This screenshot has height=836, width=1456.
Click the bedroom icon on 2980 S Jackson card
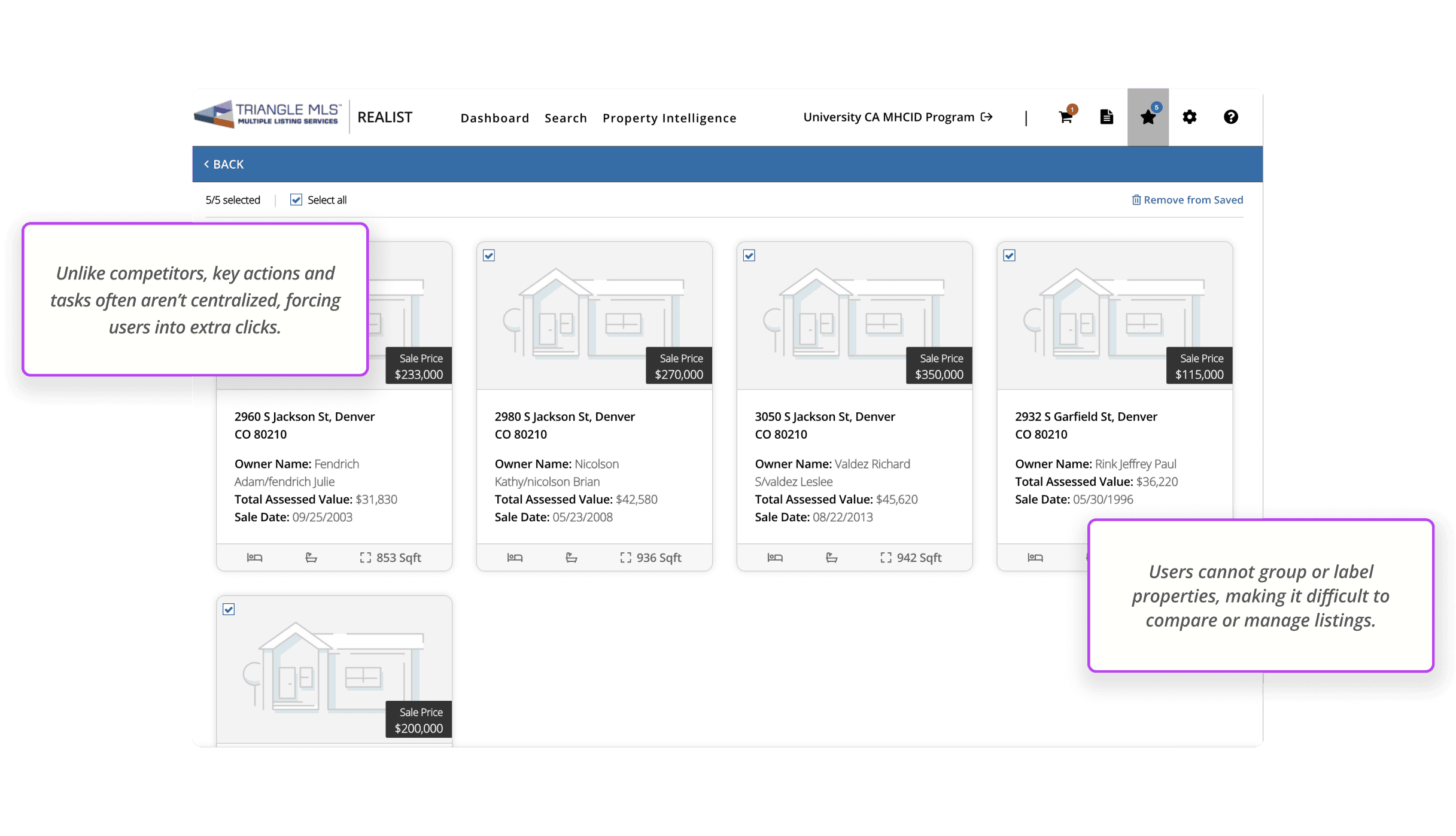coord(515,558)
